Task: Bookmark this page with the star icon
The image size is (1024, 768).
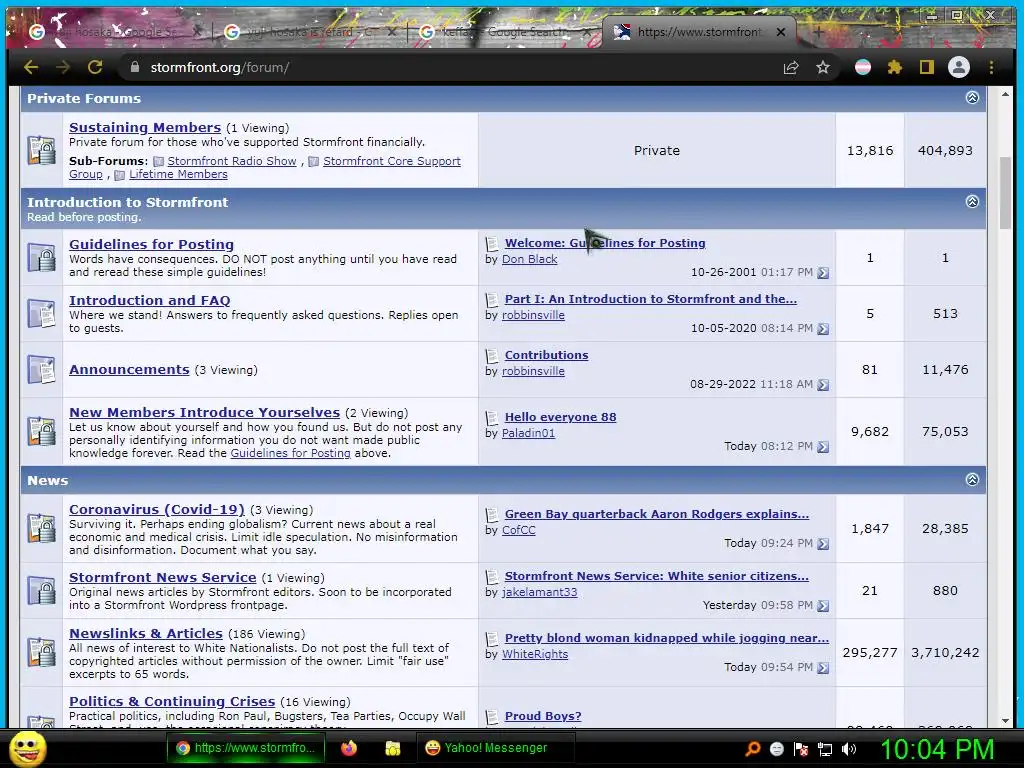Action: 823,67
